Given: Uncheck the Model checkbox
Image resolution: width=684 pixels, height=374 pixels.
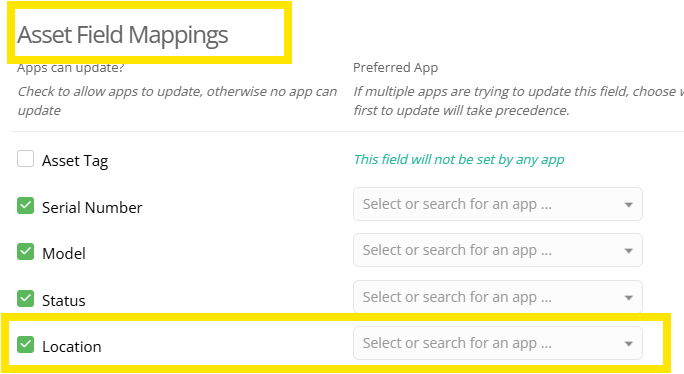Looking at the screenshot, I should pyautogui.click(x=25, y=252).
